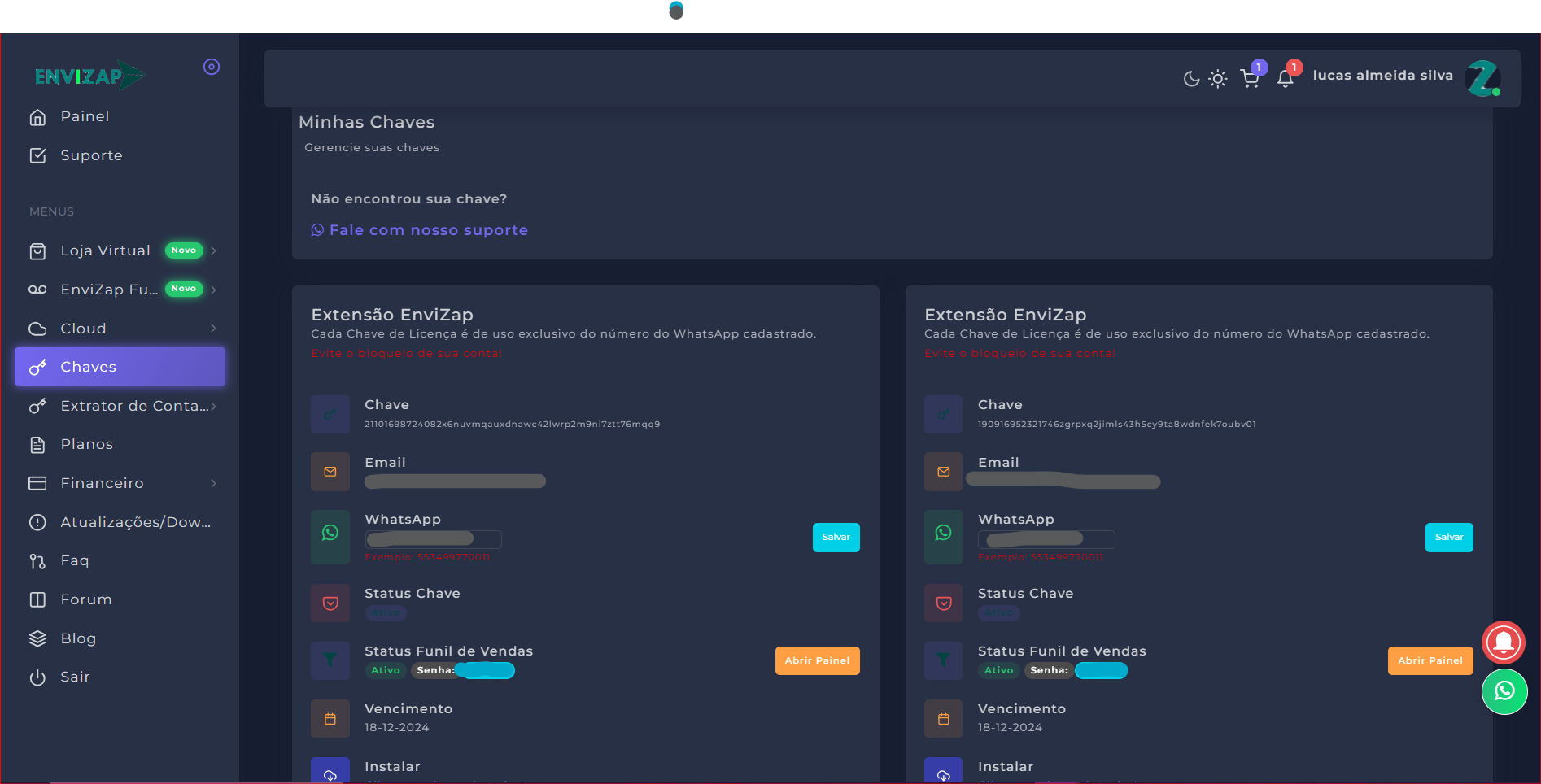This screenshot has height=784, width=1541.
Task: Expand the Extrator de Conta chevron
Action: 213,406
